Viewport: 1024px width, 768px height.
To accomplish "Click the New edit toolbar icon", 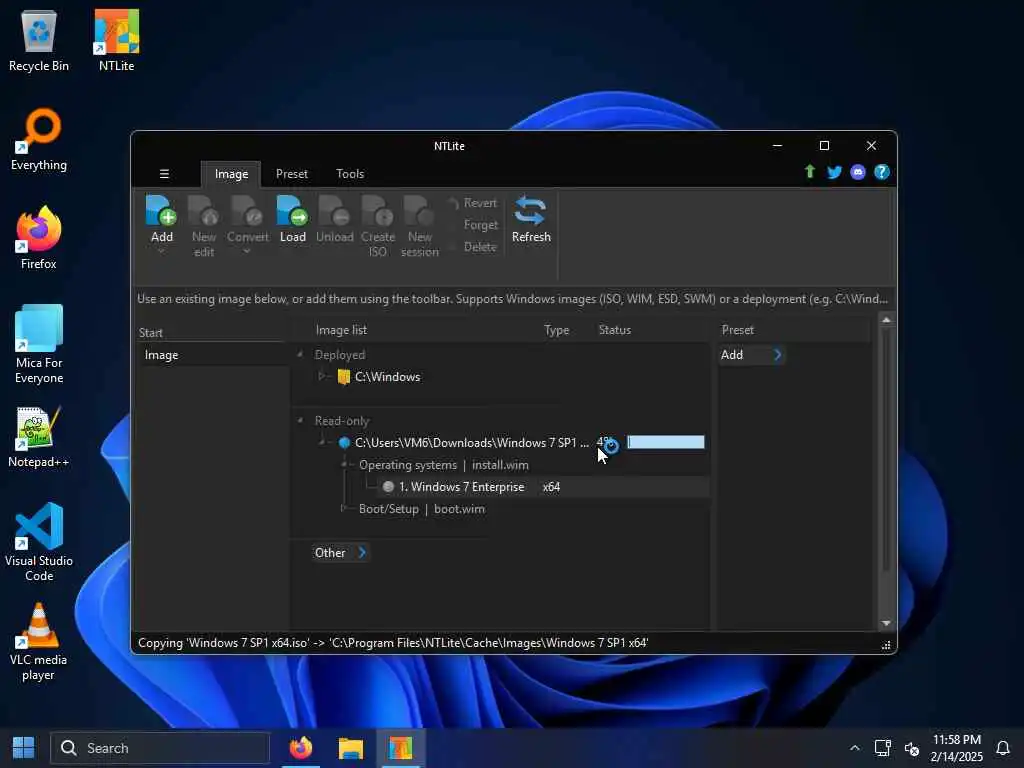I will coord(204,210).
